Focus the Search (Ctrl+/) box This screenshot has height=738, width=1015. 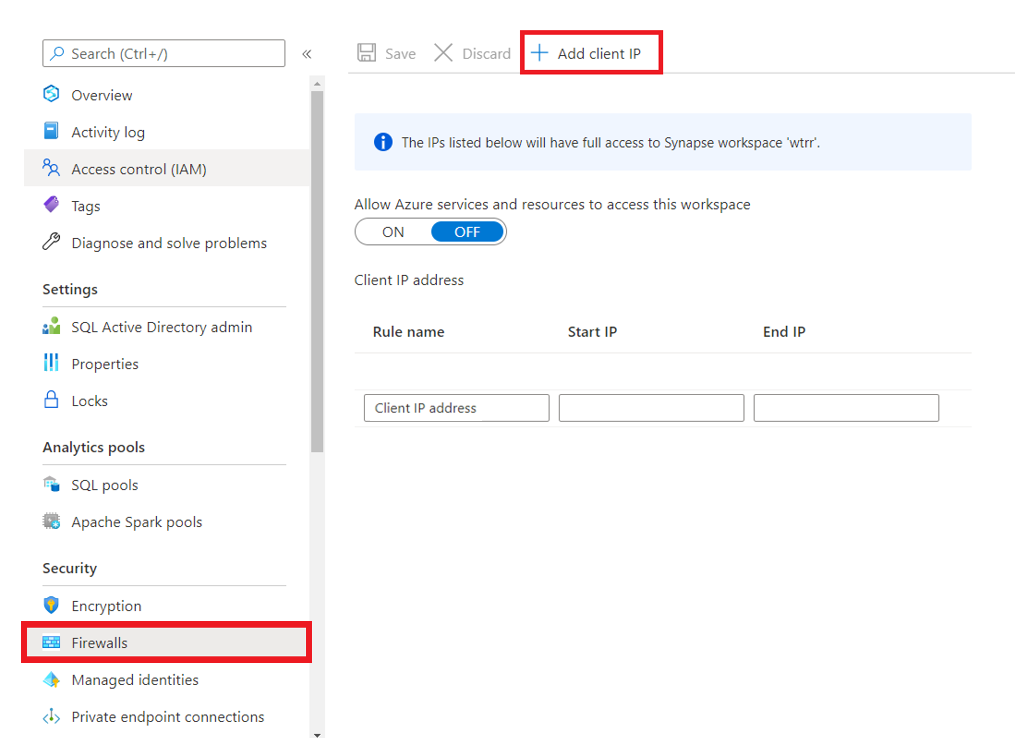164,53
